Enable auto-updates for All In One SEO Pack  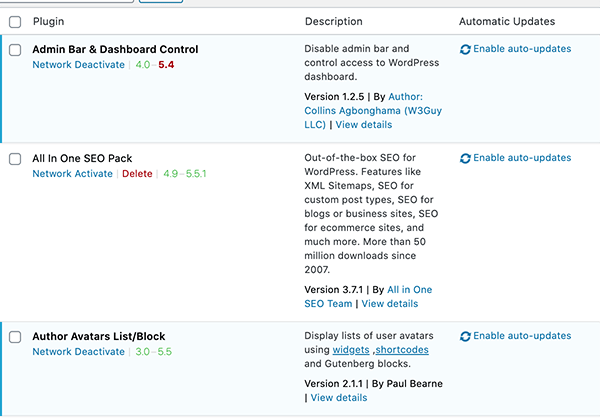522,158
